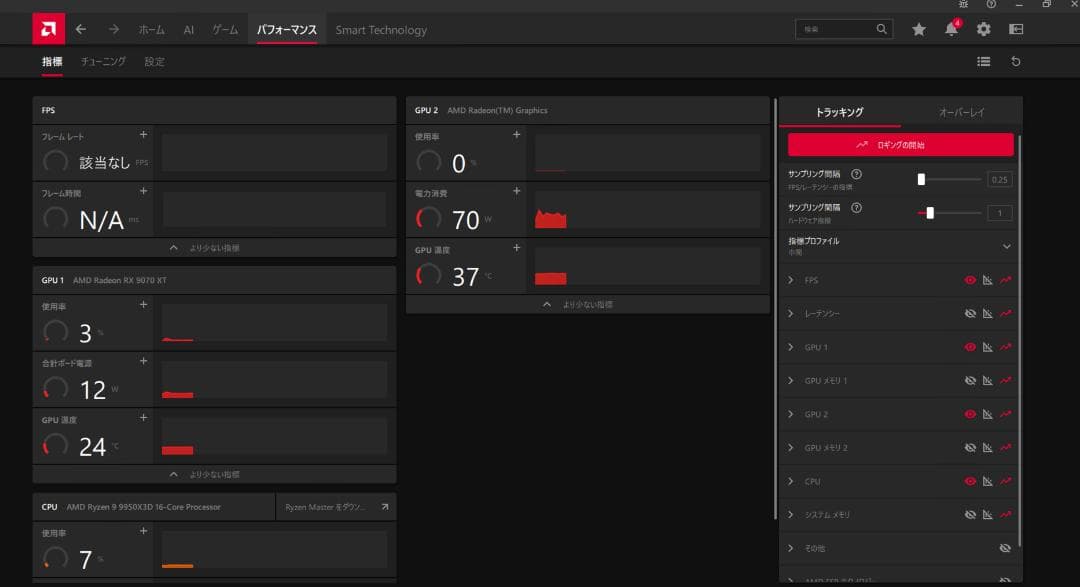Go back with the left arrow
Viewport: 1080px width, 587px height.
click(x=81, y=30)
